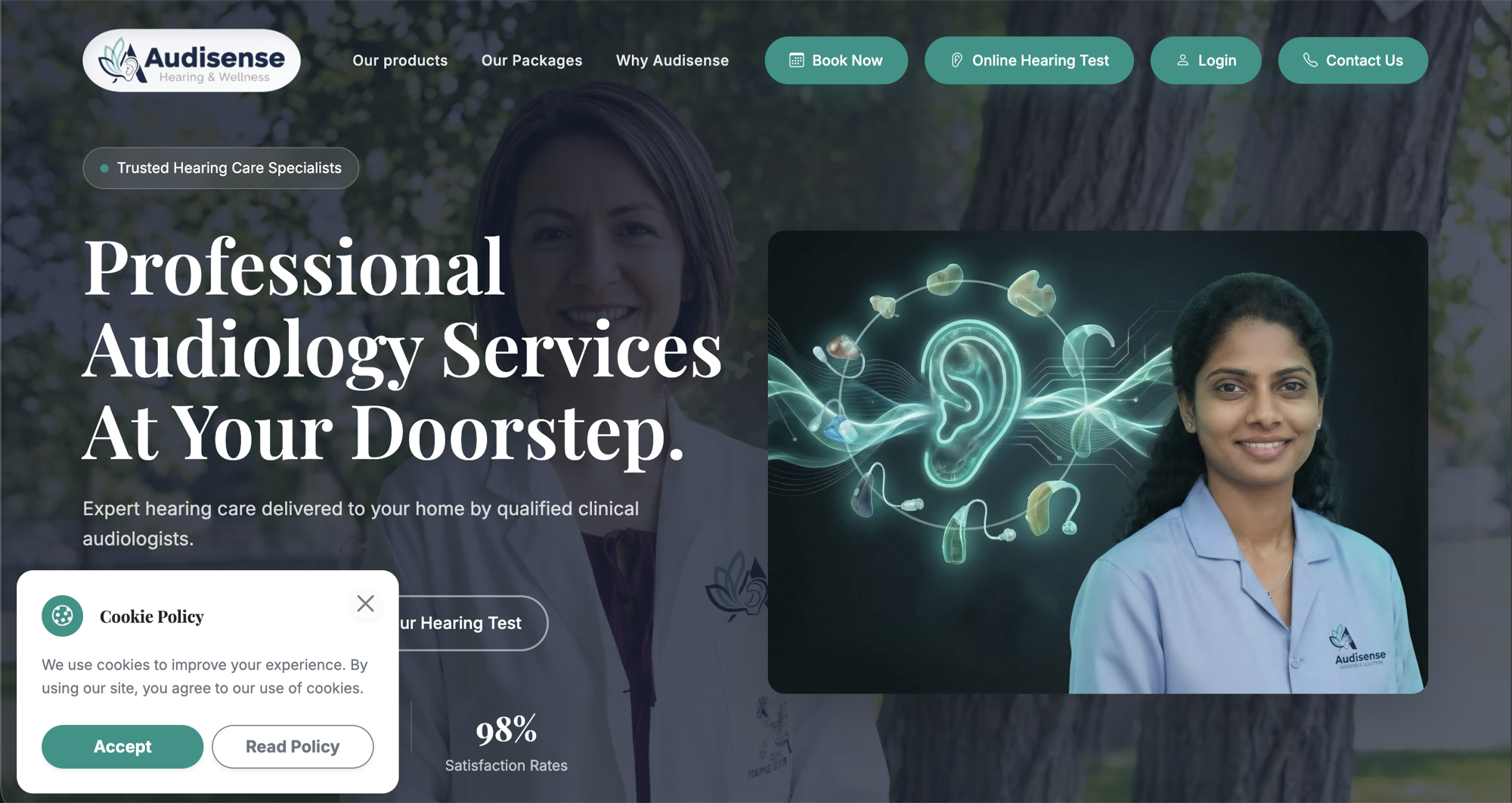Click the Trusted Hearing Care Specialists badge
Viewport: 1512px width, 803px height.
221,168
